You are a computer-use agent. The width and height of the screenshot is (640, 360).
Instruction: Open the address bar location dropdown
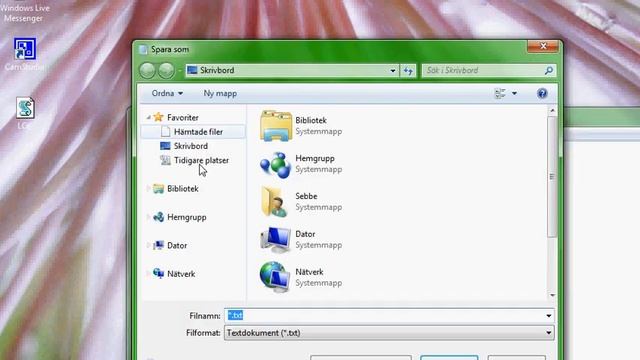pyautogui.click(x=393, y=71)
